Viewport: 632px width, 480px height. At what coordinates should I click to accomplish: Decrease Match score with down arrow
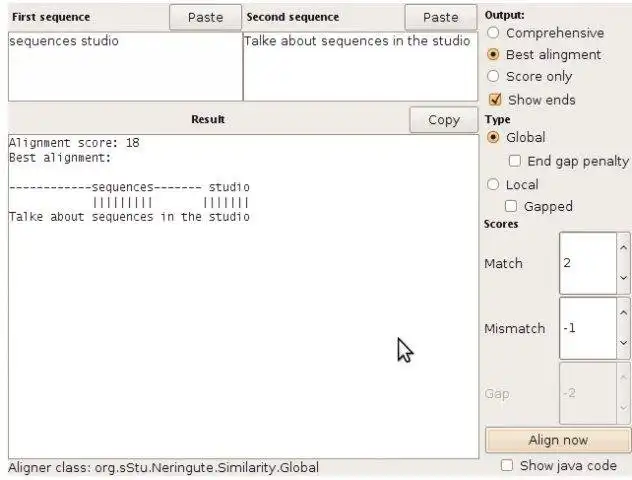[623, 278]
